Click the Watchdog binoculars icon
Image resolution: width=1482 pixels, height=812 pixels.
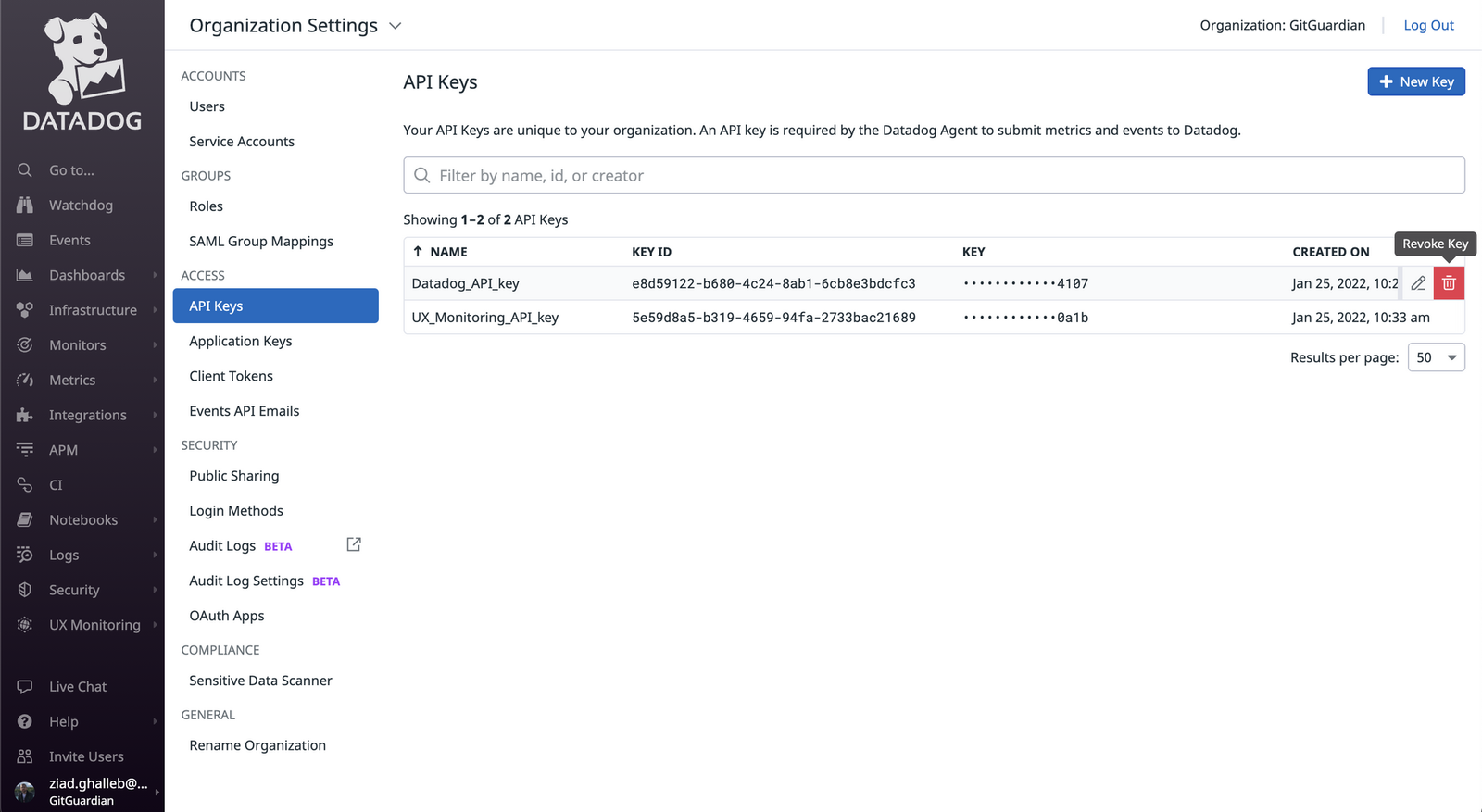coord(25,205)
